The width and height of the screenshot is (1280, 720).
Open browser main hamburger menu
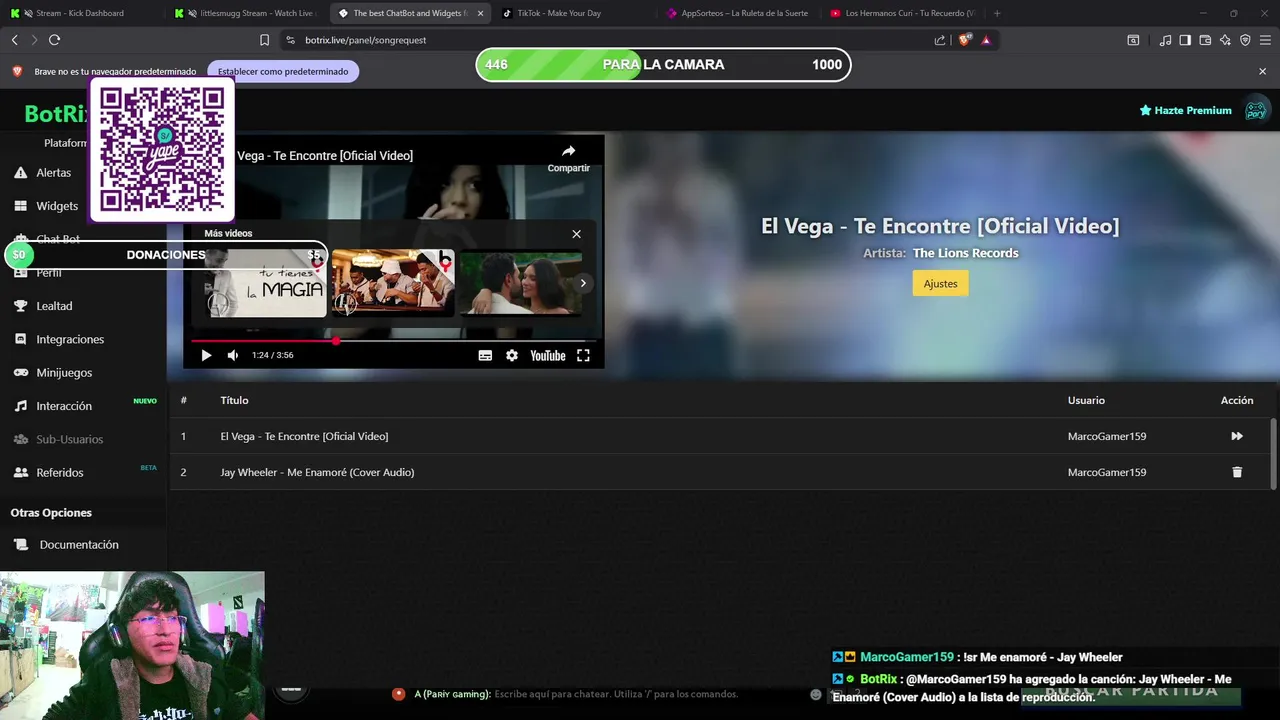point(1265,40)
